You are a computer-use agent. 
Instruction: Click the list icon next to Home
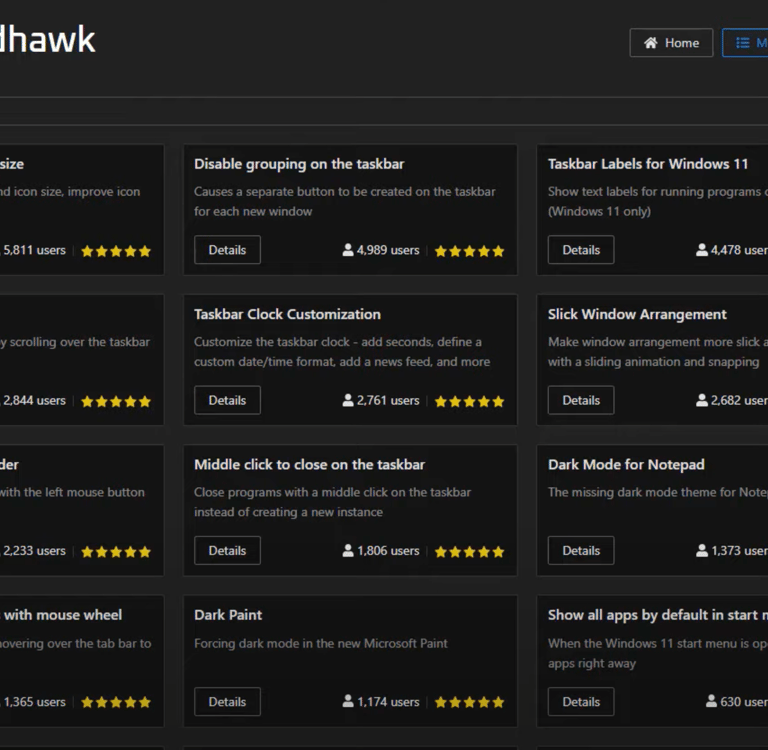[743, 43]
